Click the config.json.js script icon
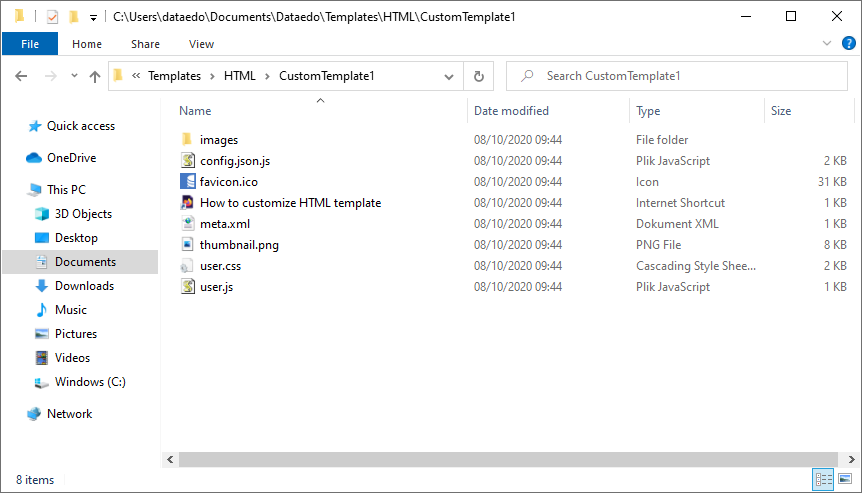The height and width of the screenshot is (493, 862). point(187,161)
